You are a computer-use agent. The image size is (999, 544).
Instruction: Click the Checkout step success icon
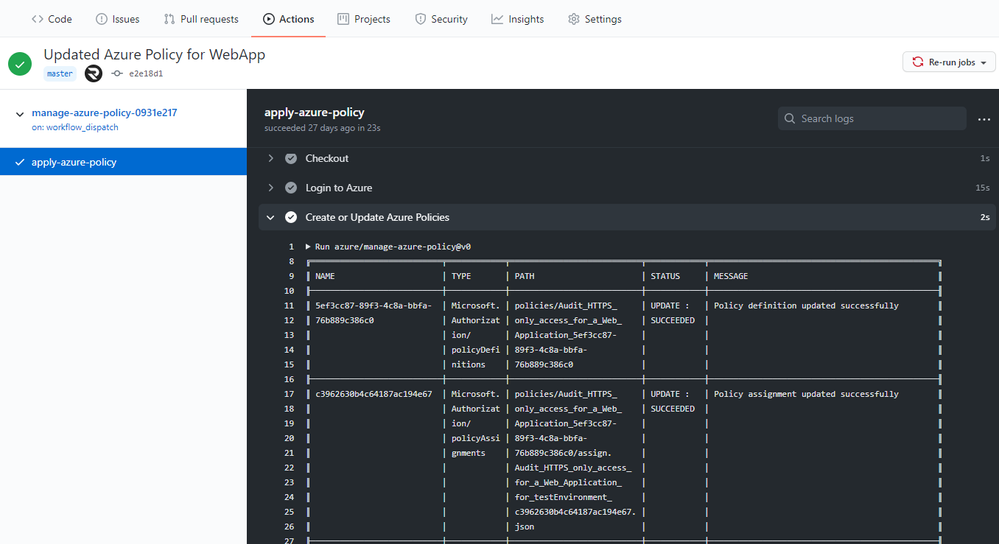(291, 159)
